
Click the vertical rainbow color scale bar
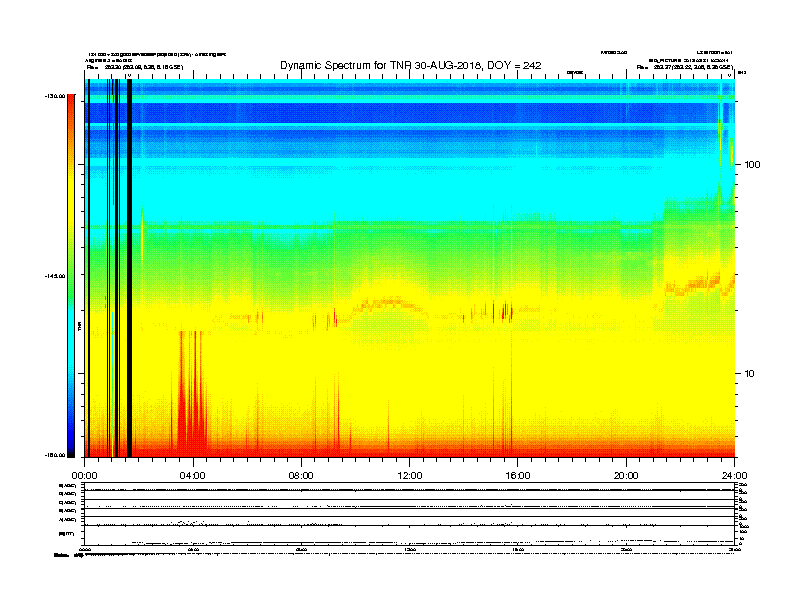71,276
